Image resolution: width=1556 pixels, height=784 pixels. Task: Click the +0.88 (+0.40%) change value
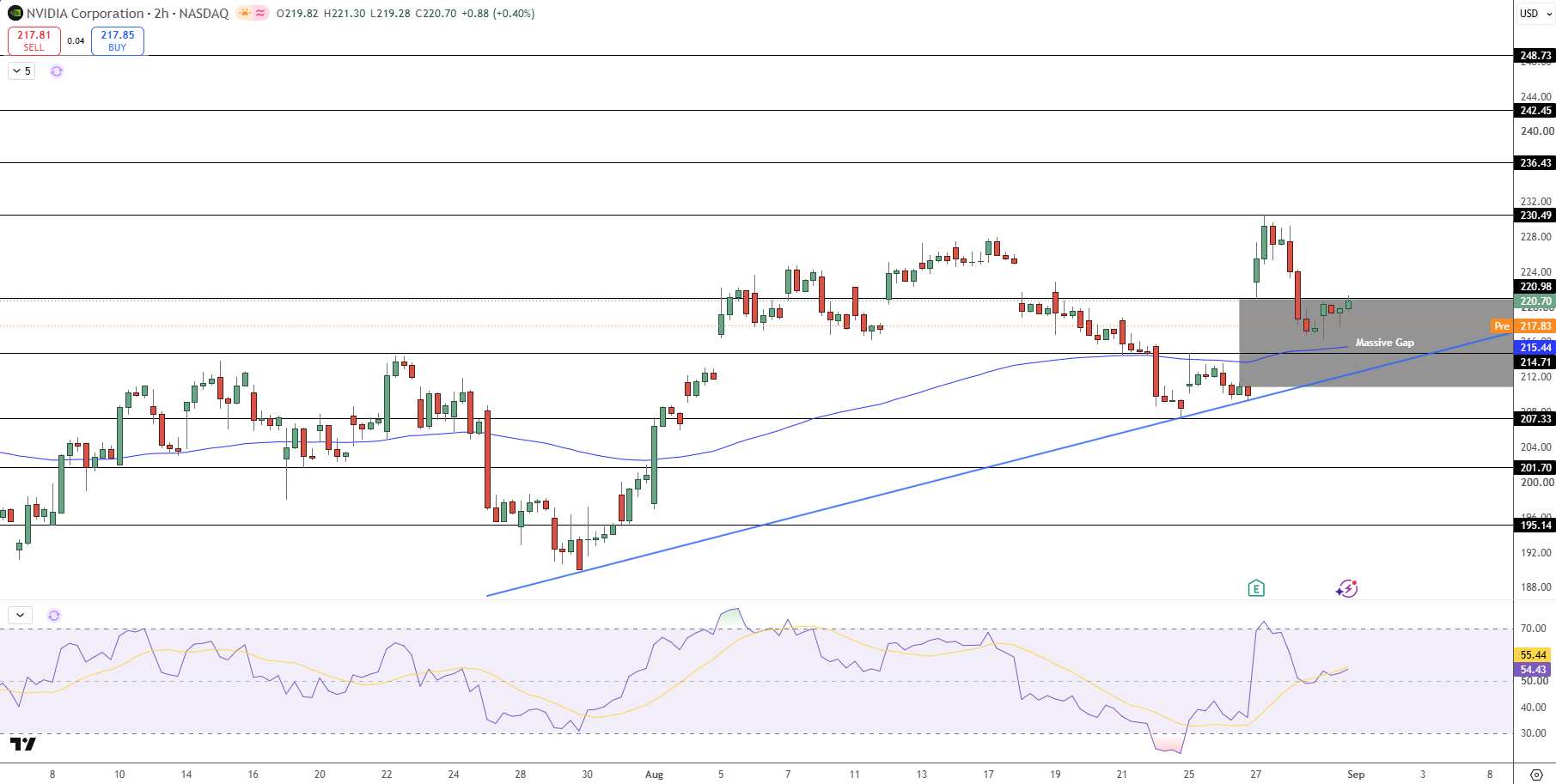click(x=497, y=14)
